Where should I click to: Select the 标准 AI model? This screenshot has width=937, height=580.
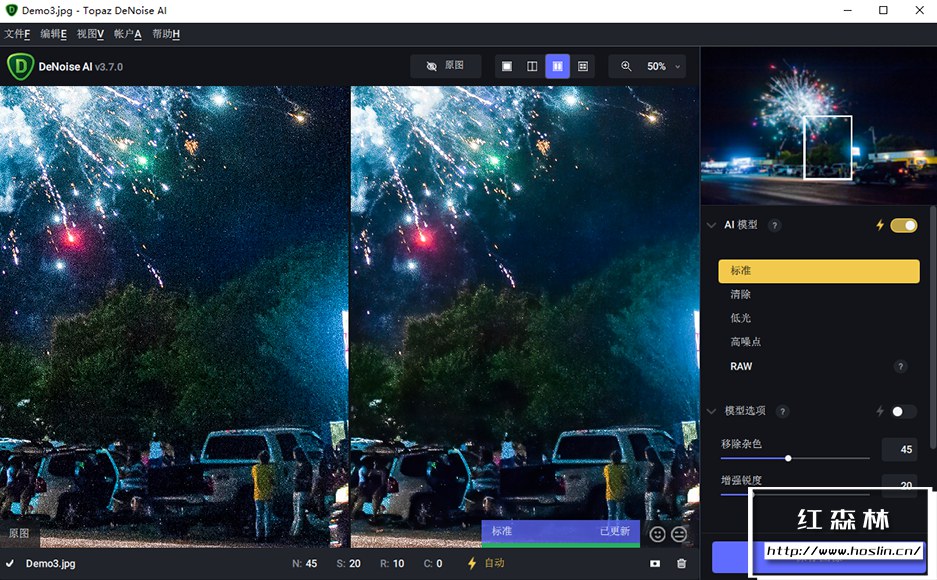tap(819, 271)
